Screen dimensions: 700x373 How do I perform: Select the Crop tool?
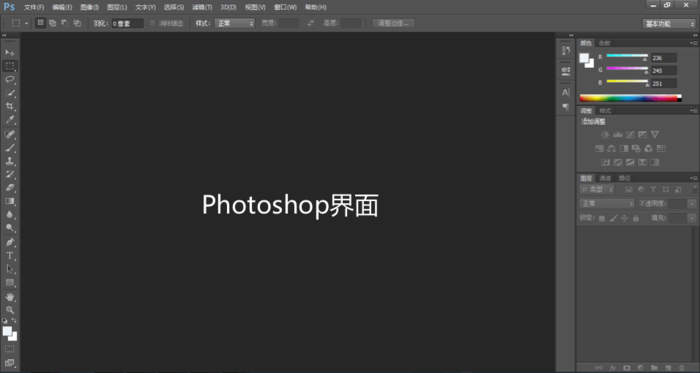click(x=10, y=107)
